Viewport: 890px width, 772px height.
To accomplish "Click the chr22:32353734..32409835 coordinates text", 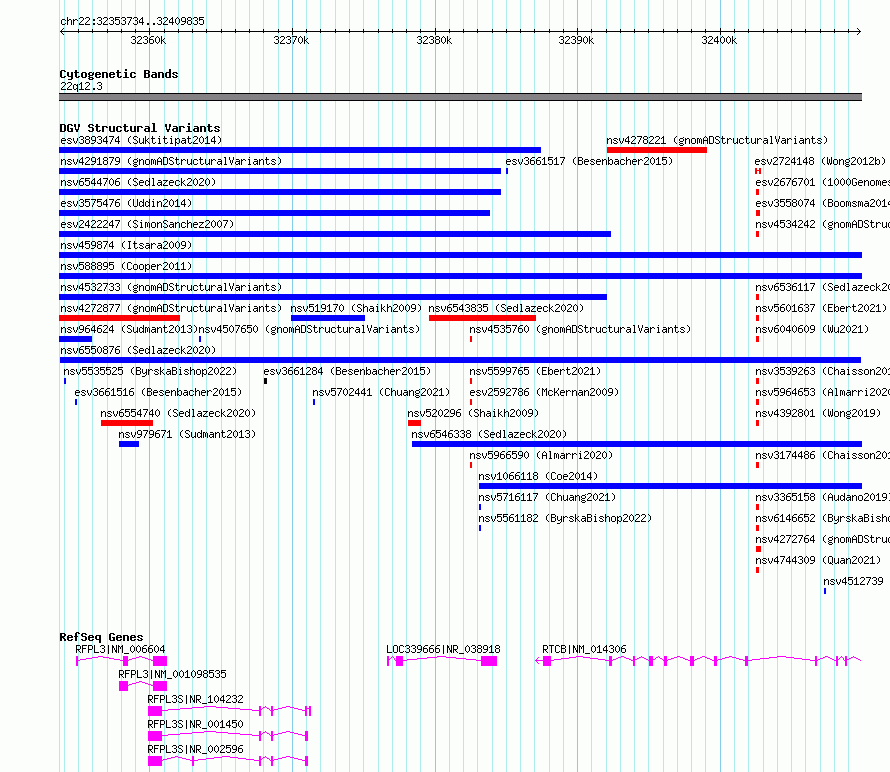I will point(132,21).
